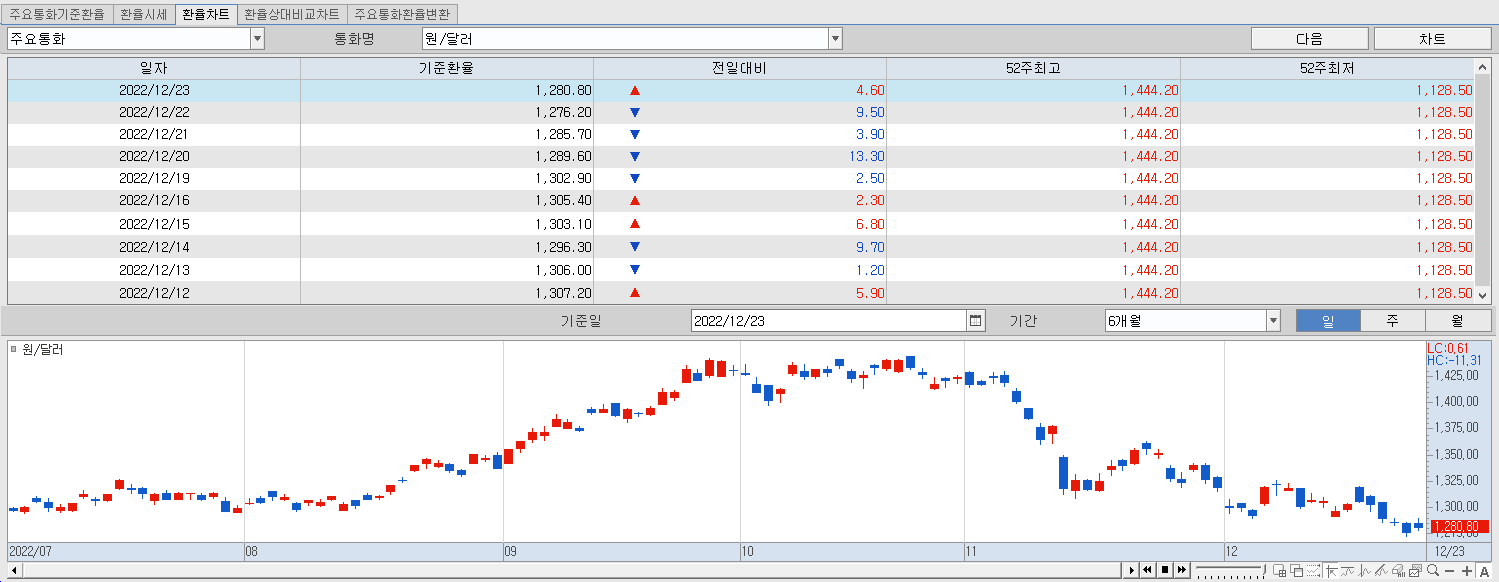Click the magnifier zoom icon

[x=1433, y=570]
